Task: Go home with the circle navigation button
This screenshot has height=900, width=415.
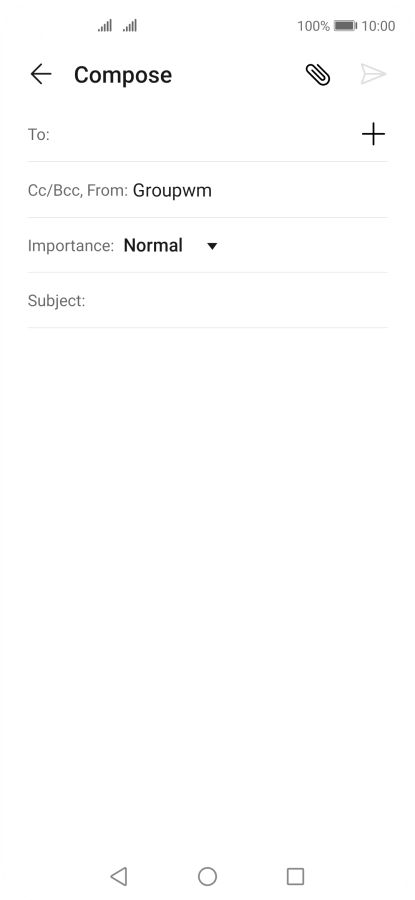Action: click(x=207, y=876)
